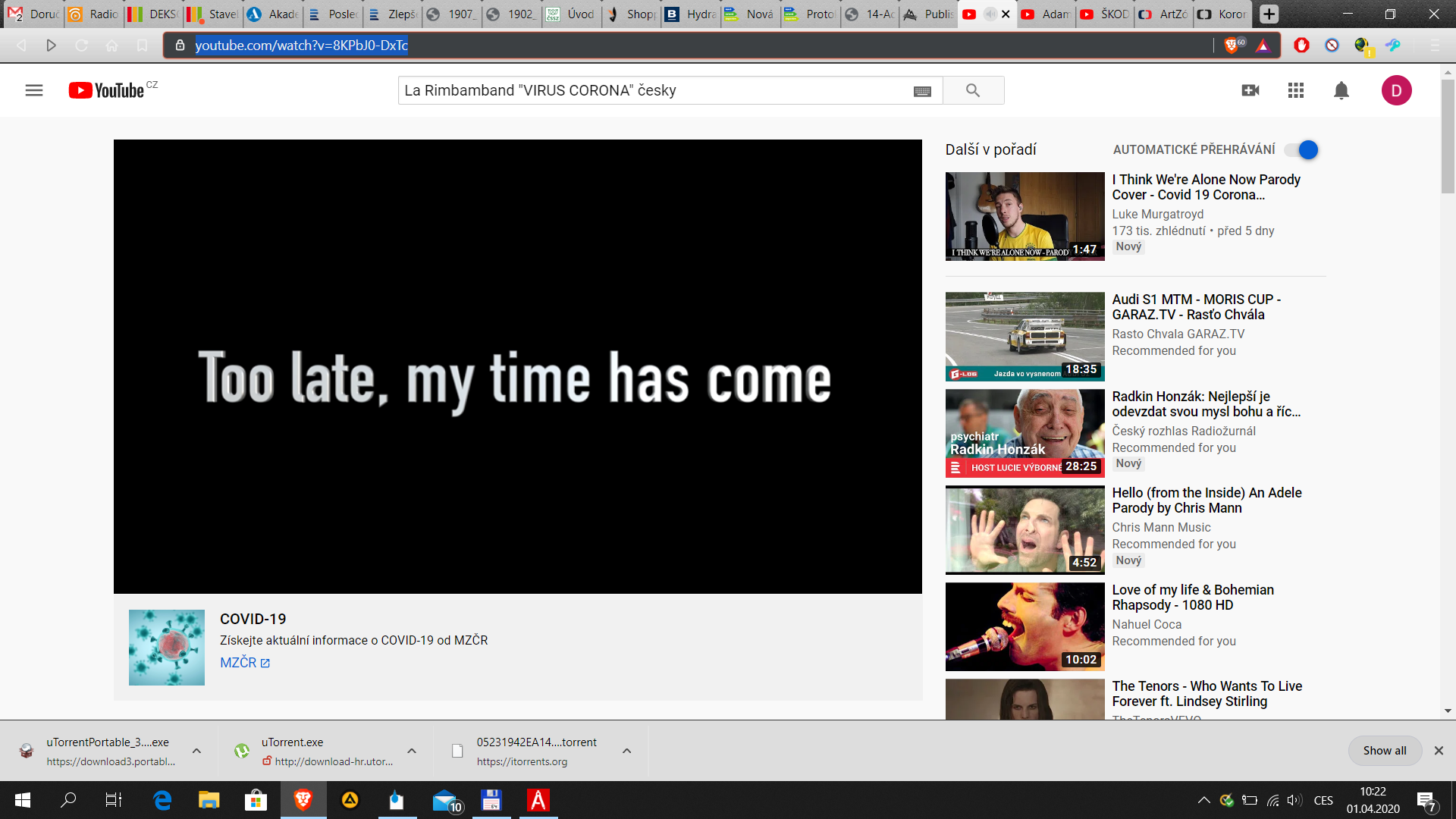Viewport: 1456px width, 819px height.
Task: Click the red Opera-style extension icon
Action: pos(1301,45)
